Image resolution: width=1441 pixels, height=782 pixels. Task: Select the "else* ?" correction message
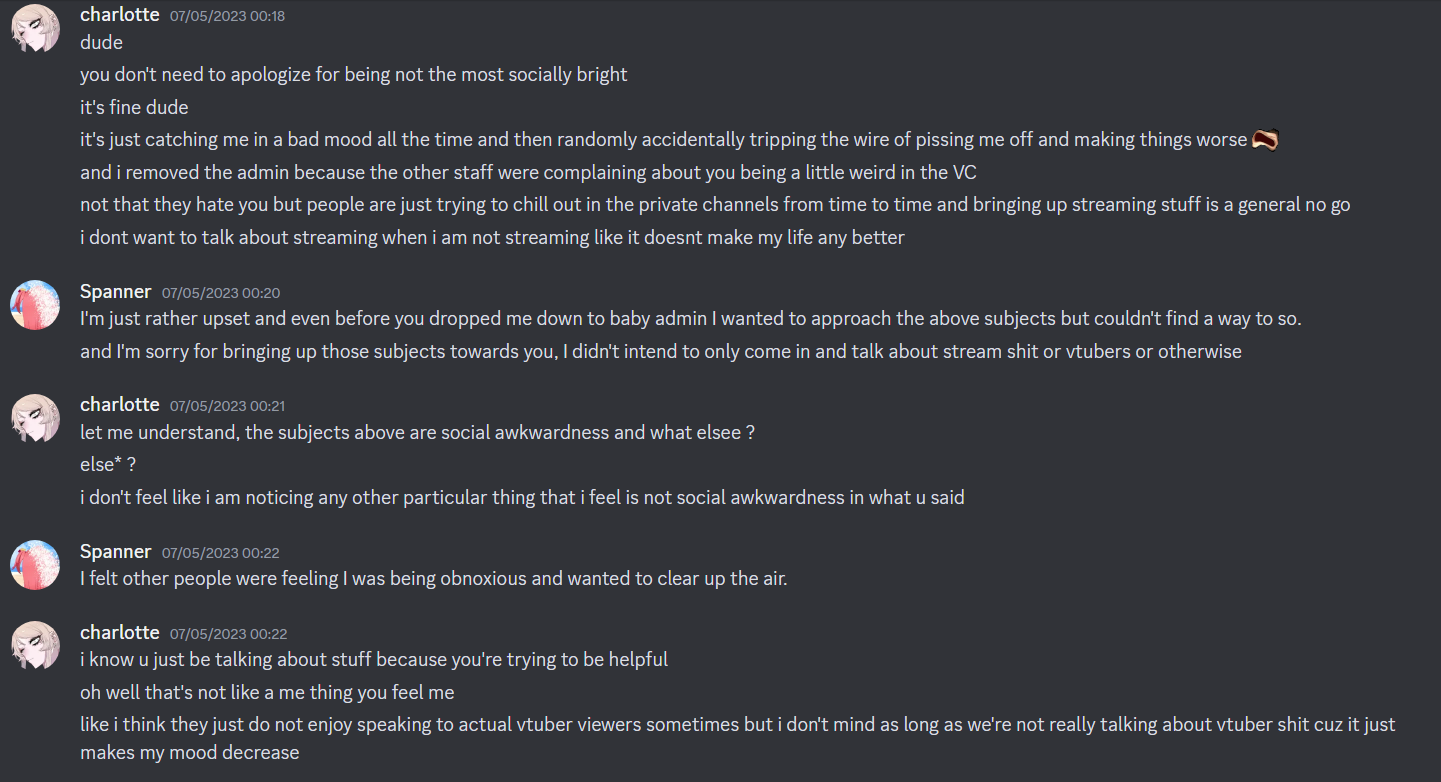click(107, 465)
